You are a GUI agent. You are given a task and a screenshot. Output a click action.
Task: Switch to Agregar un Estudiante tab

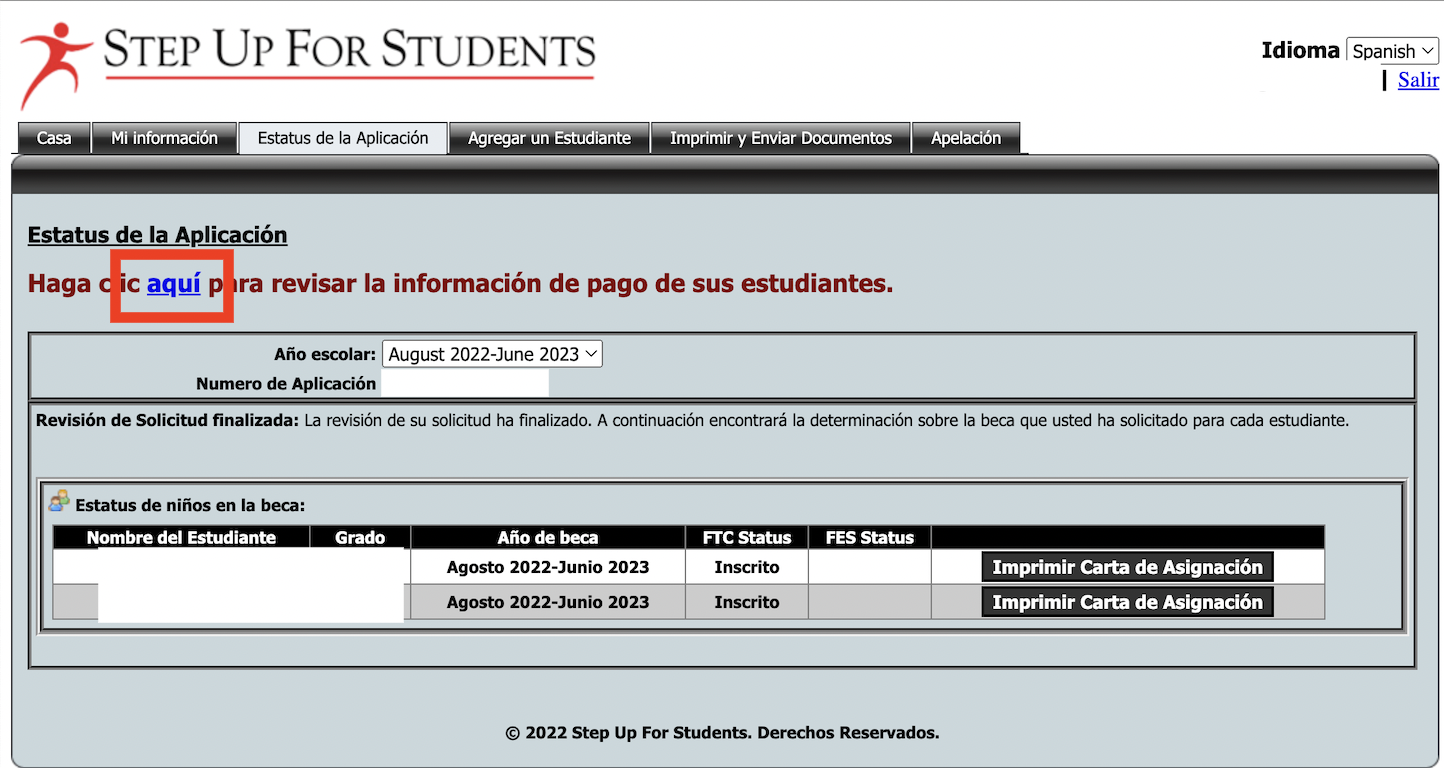(549, 138)
